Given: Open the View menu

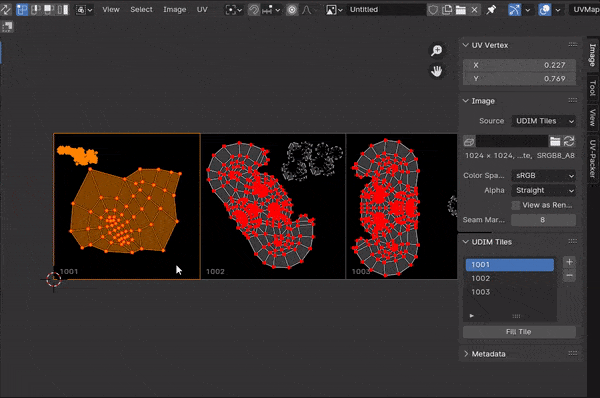Looking at the screenshot, I should click(111, 10).
